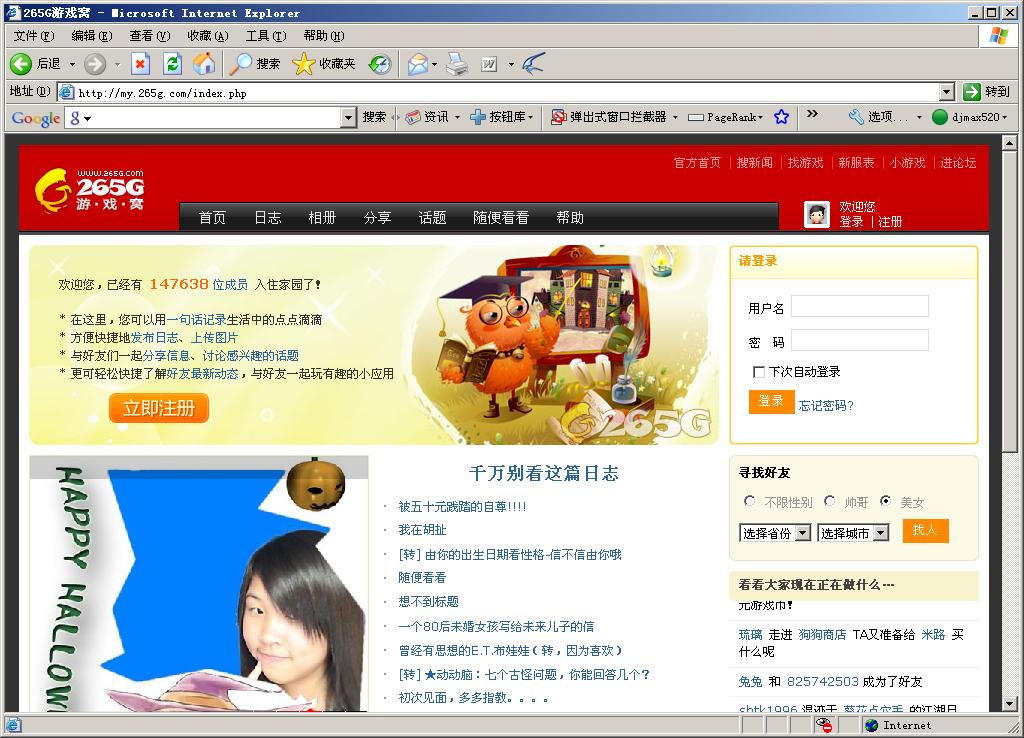Click Google toolbar 搜索 button
This screenshot has height=738, width=1024.
[x=375, y=118]
